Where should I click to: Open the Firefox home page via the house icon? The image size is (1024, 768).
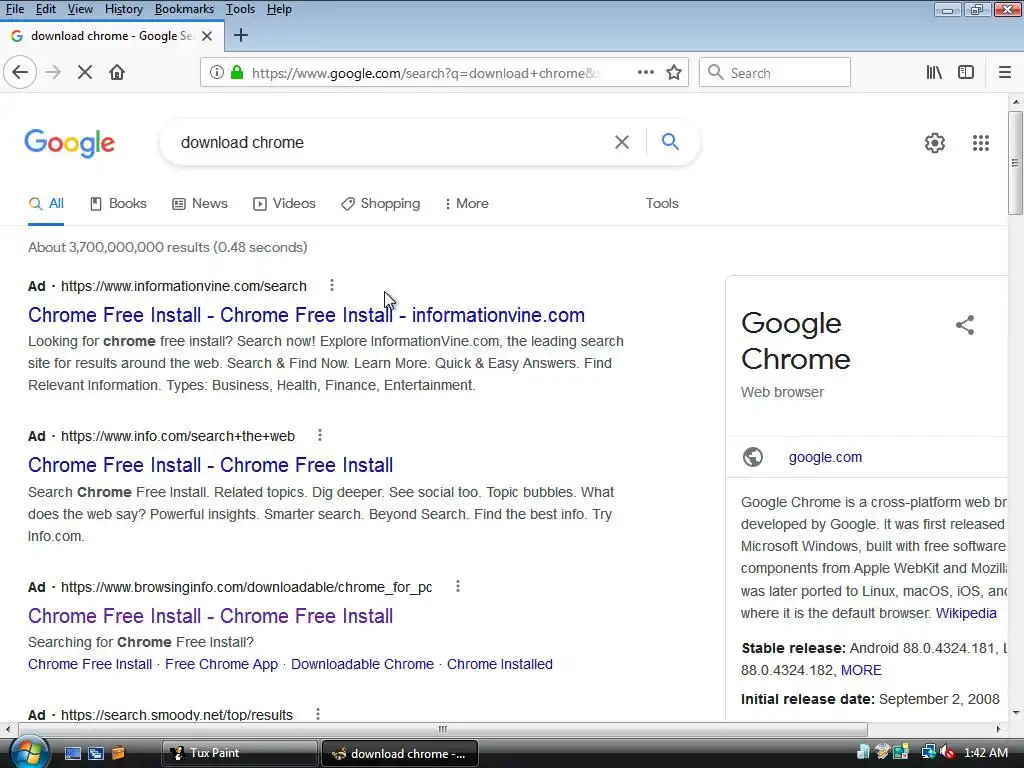117,72
